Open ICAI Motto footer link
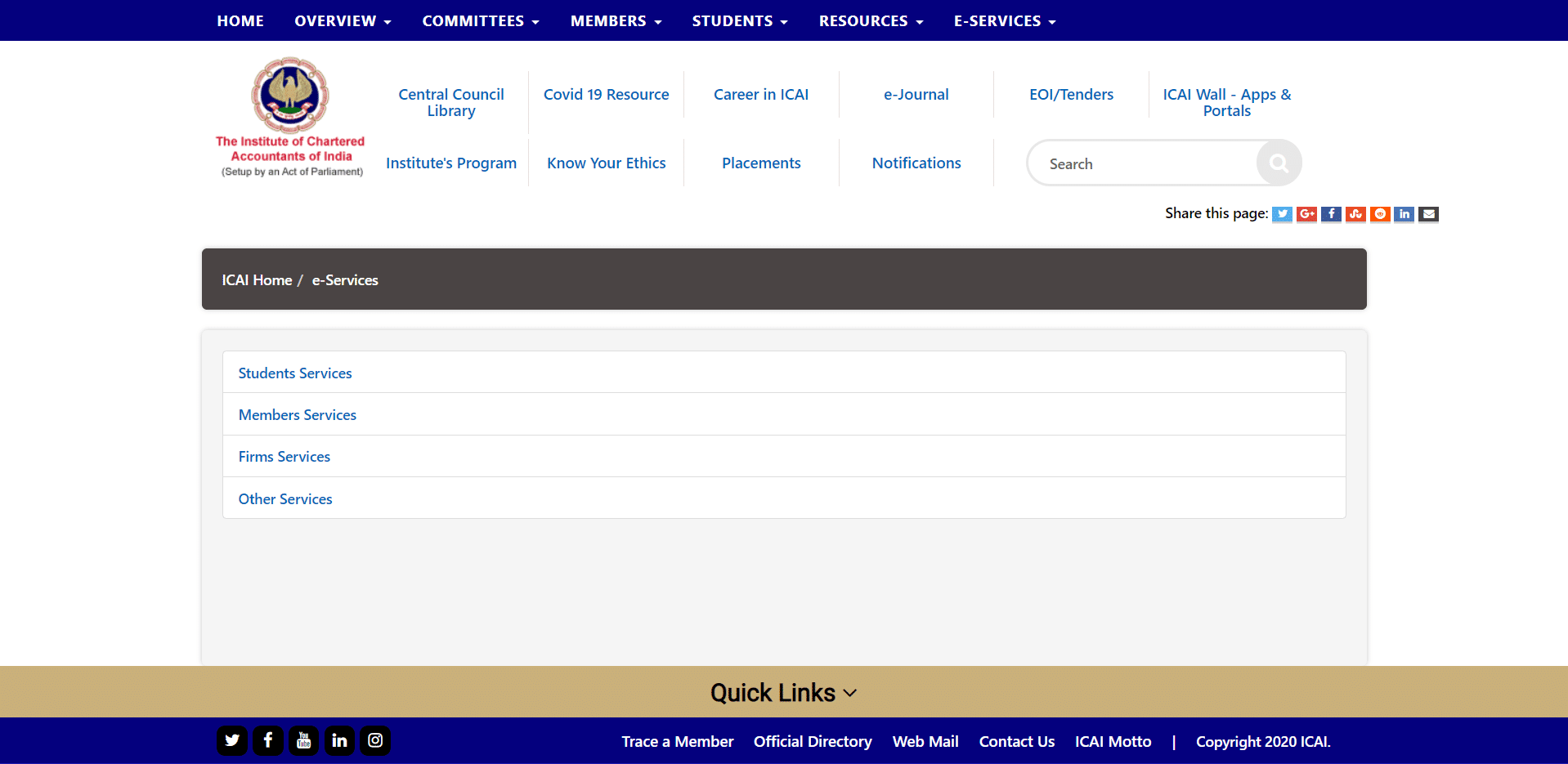1568x764 pixels. point(1113,741)
